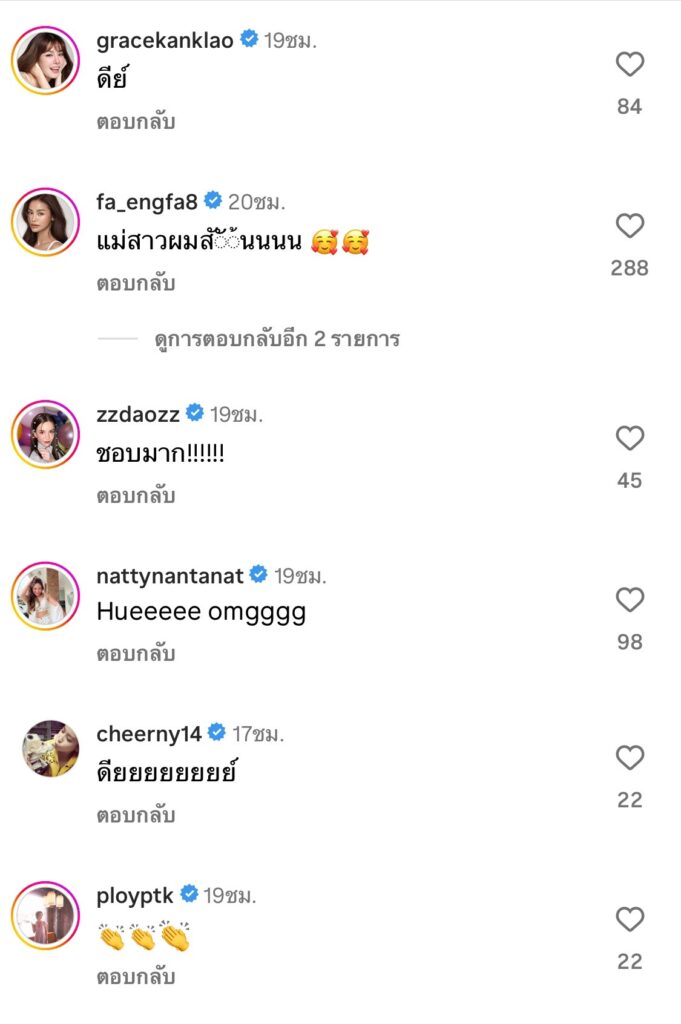681x1024 pixels.
Task: Like the zzdaozz comment
Action: [x=629, y=439]
